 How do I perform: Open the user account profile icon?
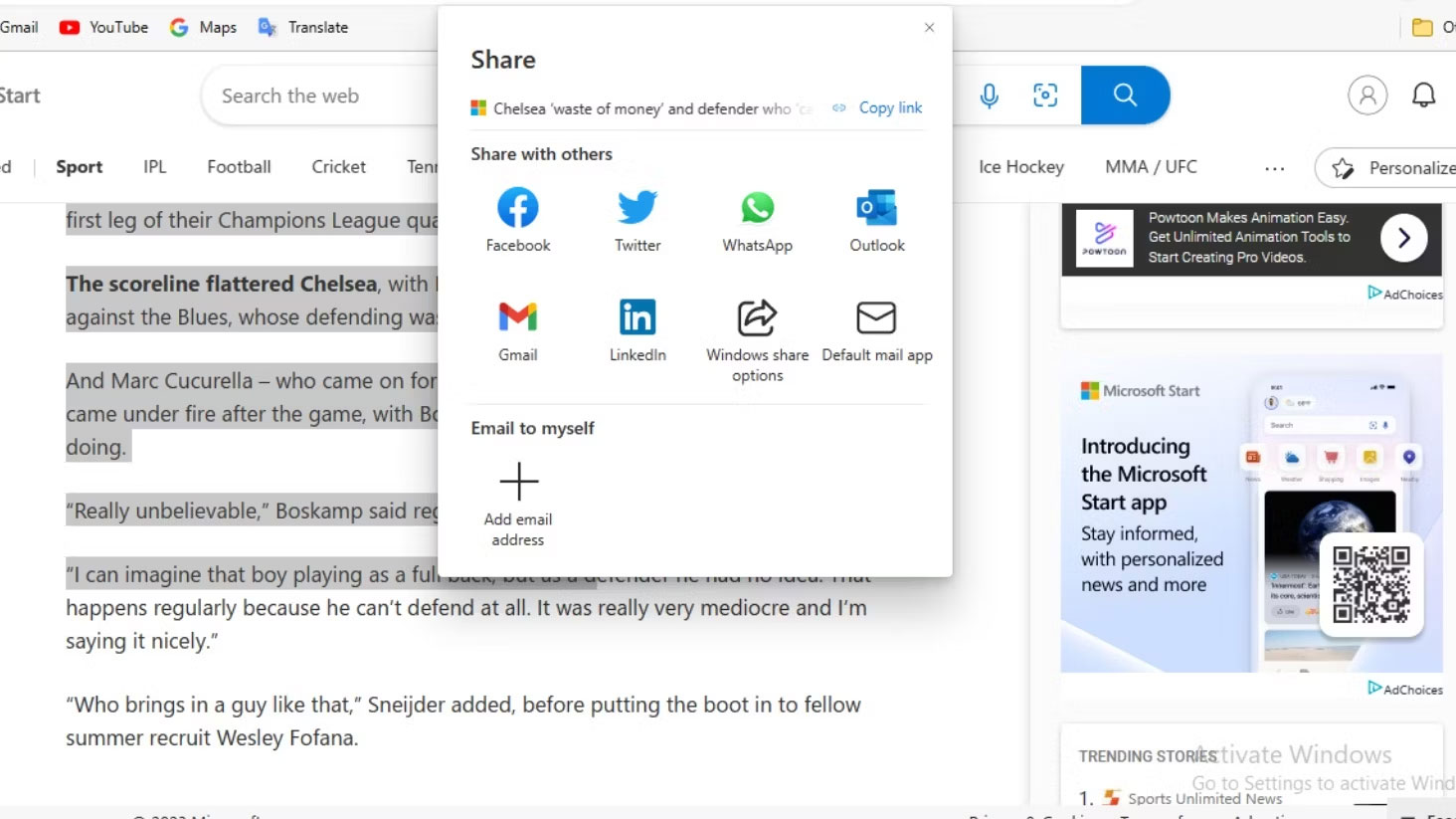click(x=1367, y=96)
